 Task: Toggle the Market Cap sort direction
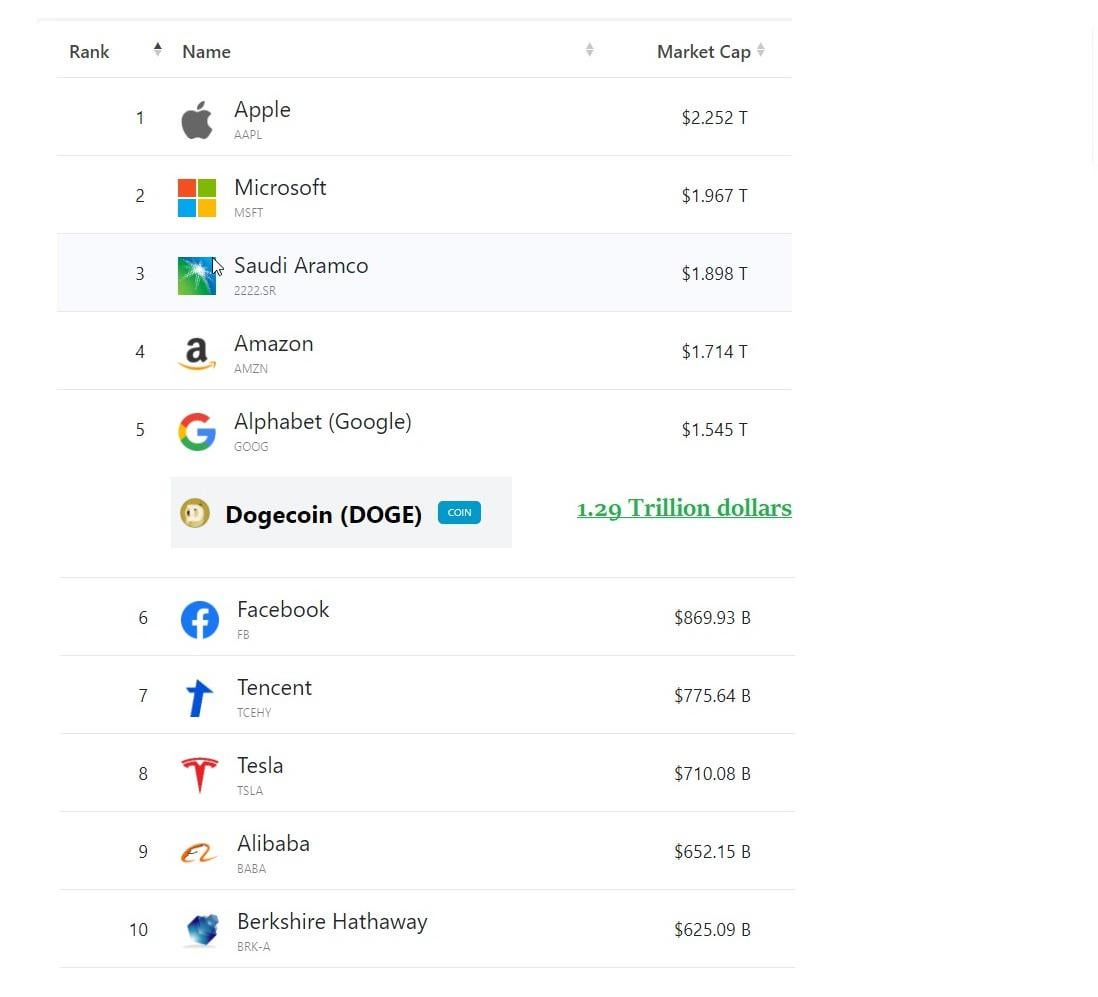tap(761, 49)
